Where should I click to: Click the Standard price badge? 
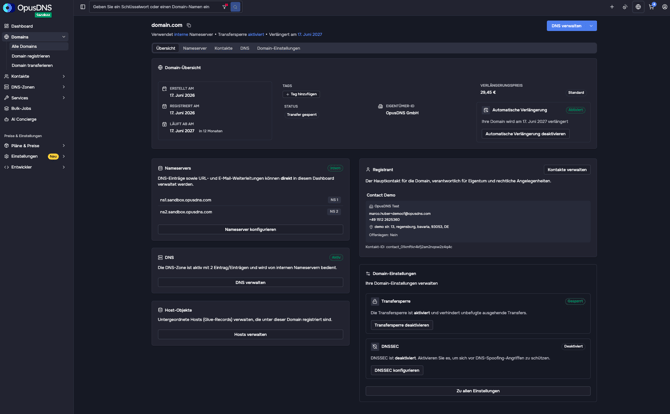pyautogui.click(x=576, y=93)
